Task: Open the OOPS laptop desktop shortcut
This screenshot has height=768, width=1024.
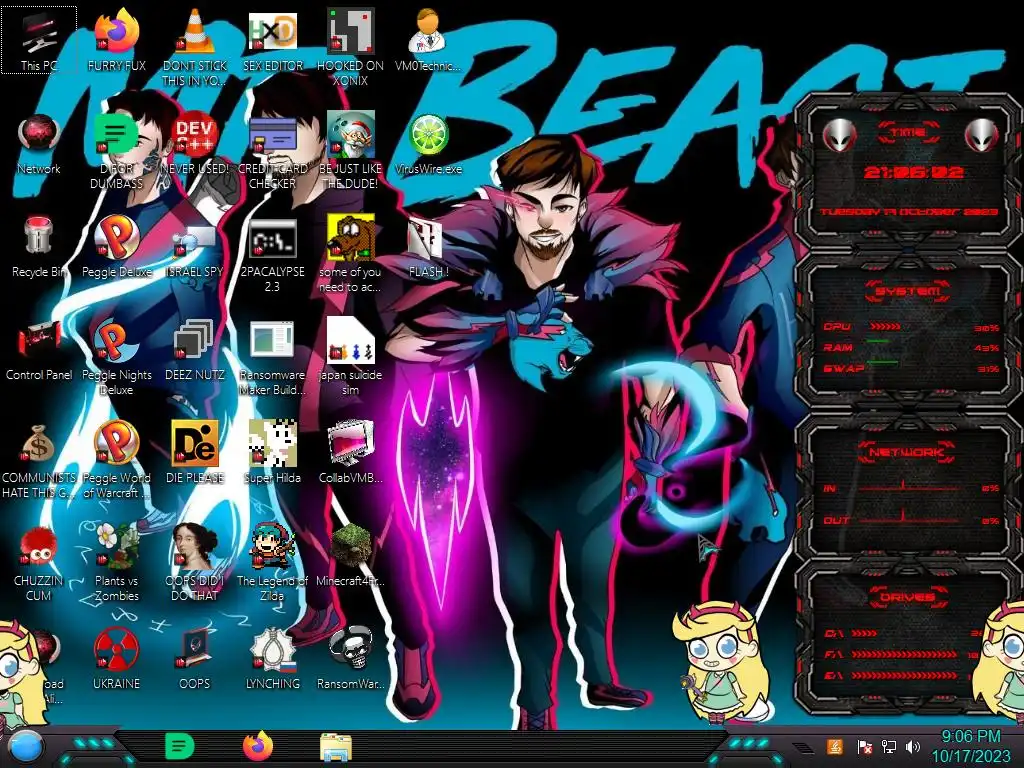Action: (195, 660)
